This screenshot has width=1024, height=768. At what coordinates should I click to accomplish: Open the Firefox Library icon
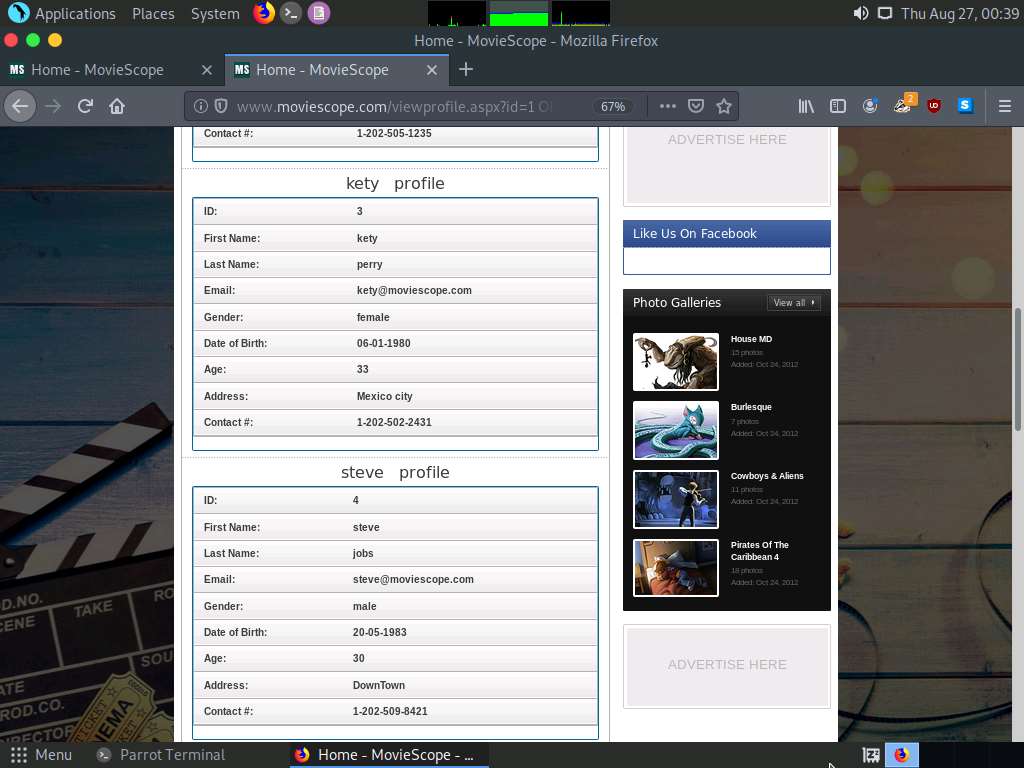coord(806,106)
